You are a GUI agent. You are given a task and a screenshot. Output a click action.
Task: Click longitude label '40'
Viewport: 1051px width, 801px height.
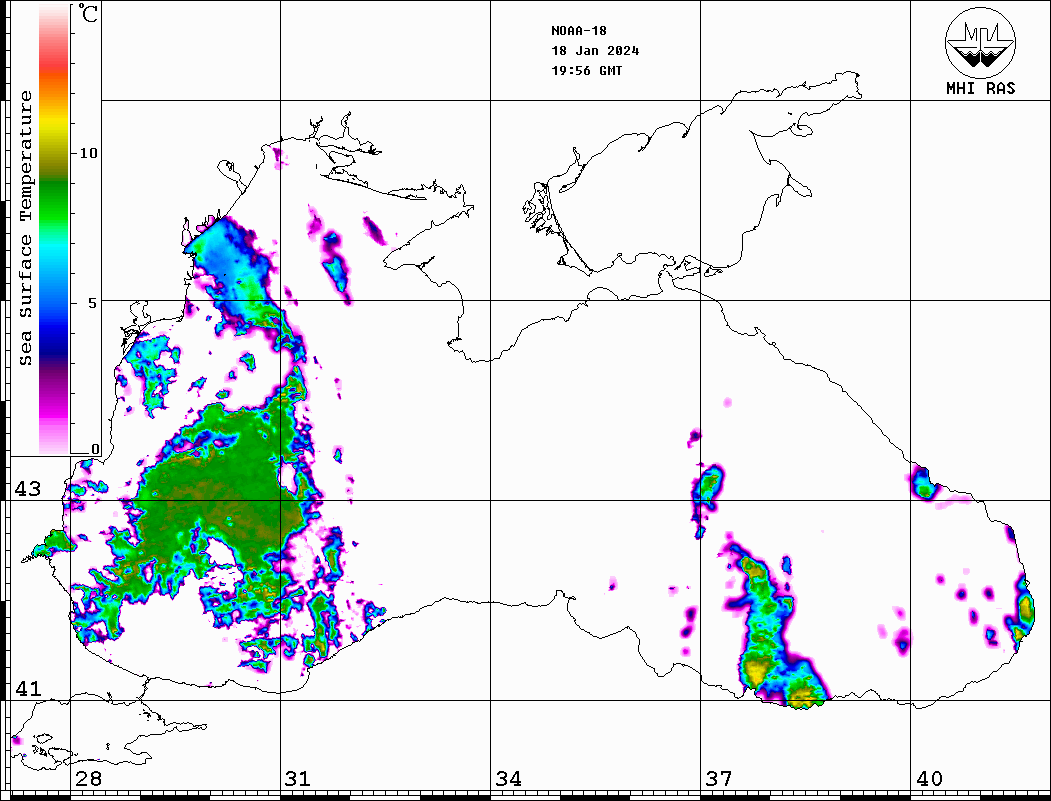click(x=929, y=779)
